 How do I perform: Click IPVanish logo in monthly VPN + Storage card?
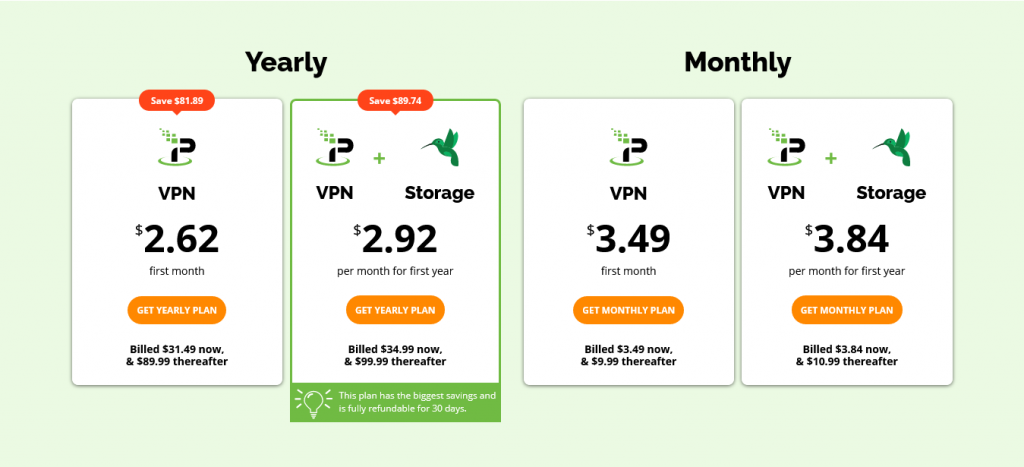pos(786,146)
